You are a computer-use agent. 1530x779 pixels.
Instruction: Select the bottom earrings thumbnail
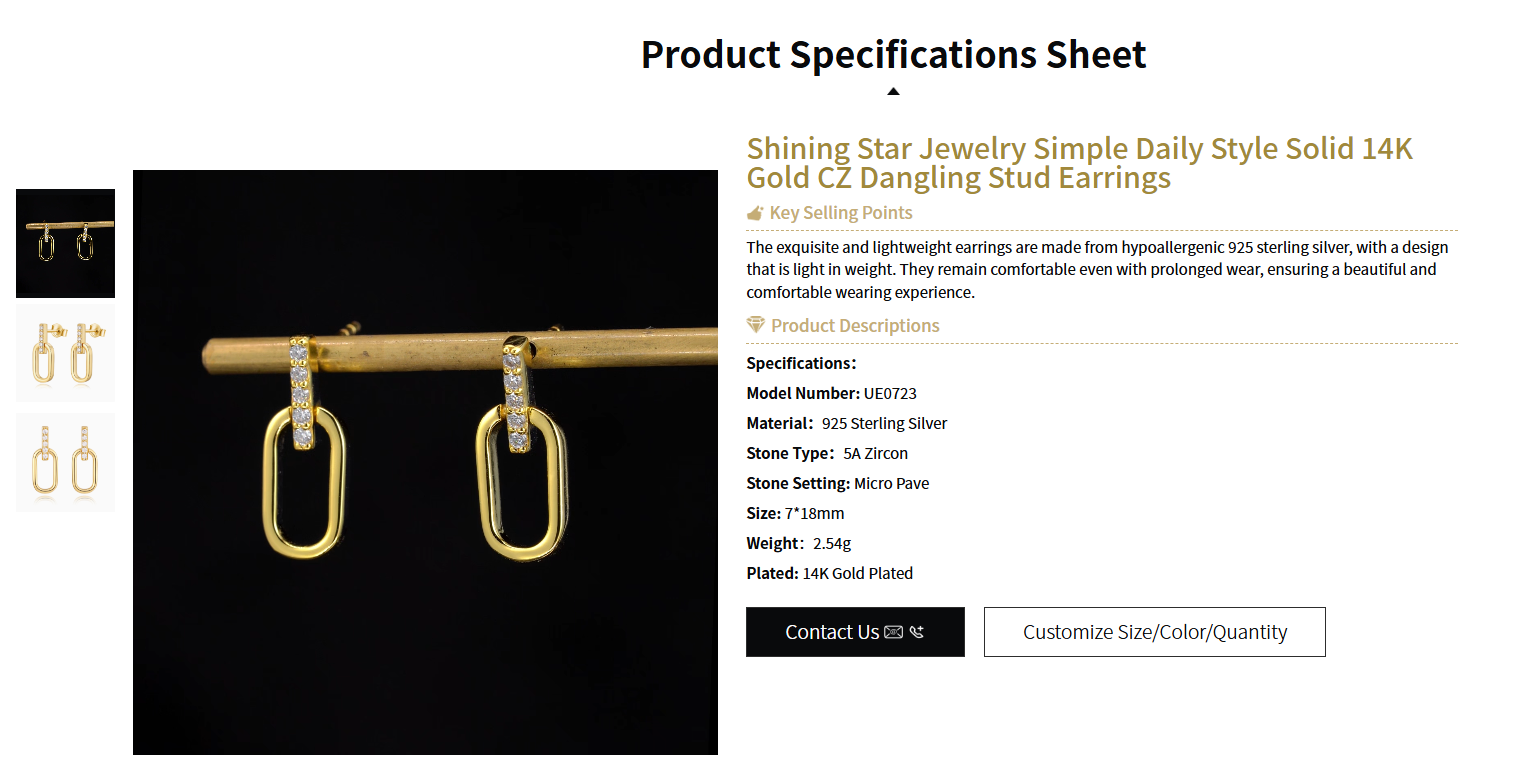(x=65, y=462)
